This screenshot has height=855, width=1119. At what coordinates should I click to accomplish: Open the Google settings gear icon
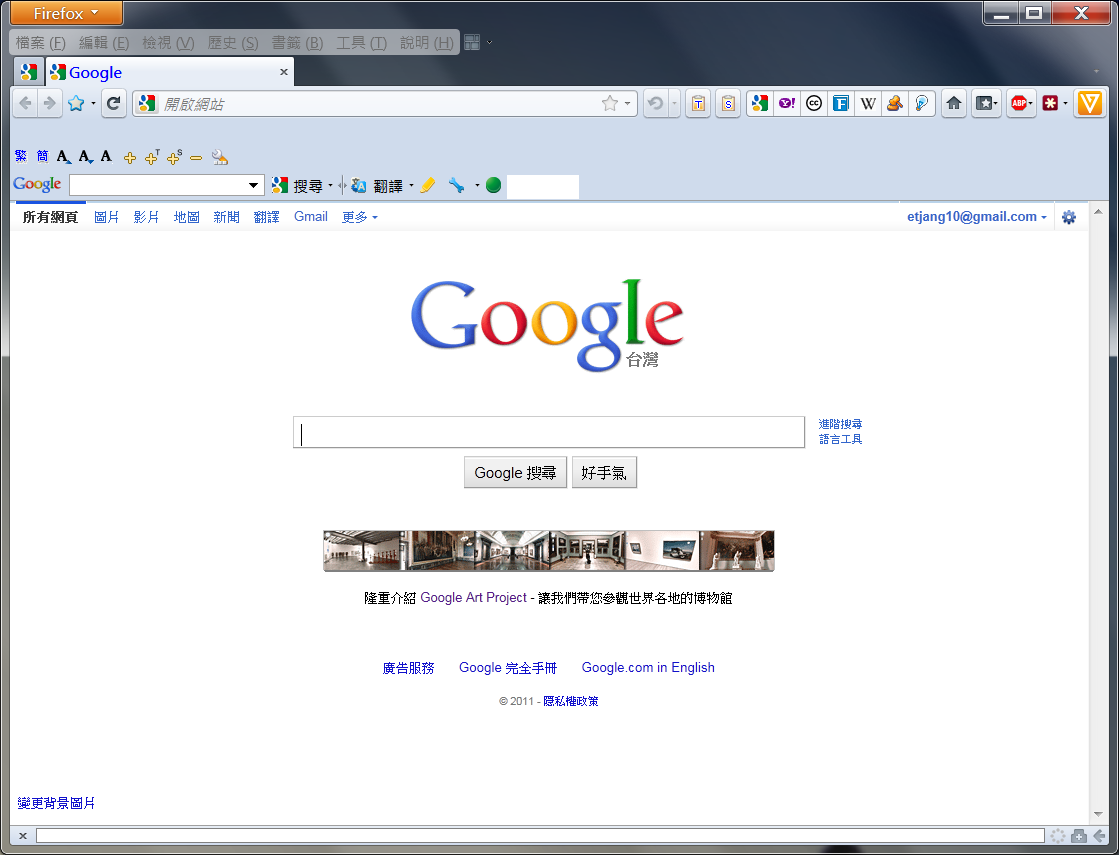pyautogui.click(x=1068, y=217)
